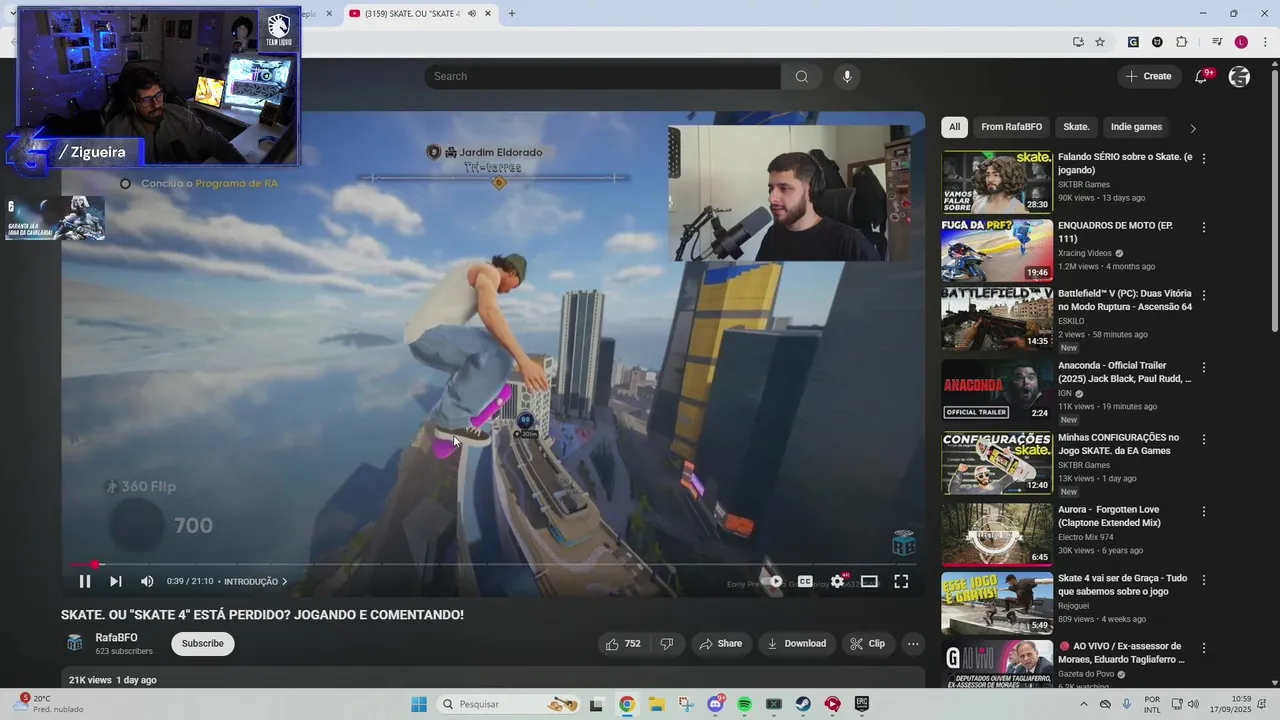Viewport: 1280px width, 720px height.
Task: Select the Indie games filter chip
Action: coord(1136,127)
